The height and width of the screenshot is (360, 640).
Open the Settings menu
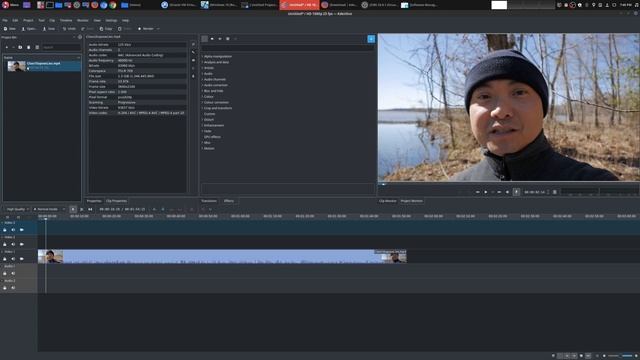click(x=111, y=20)
